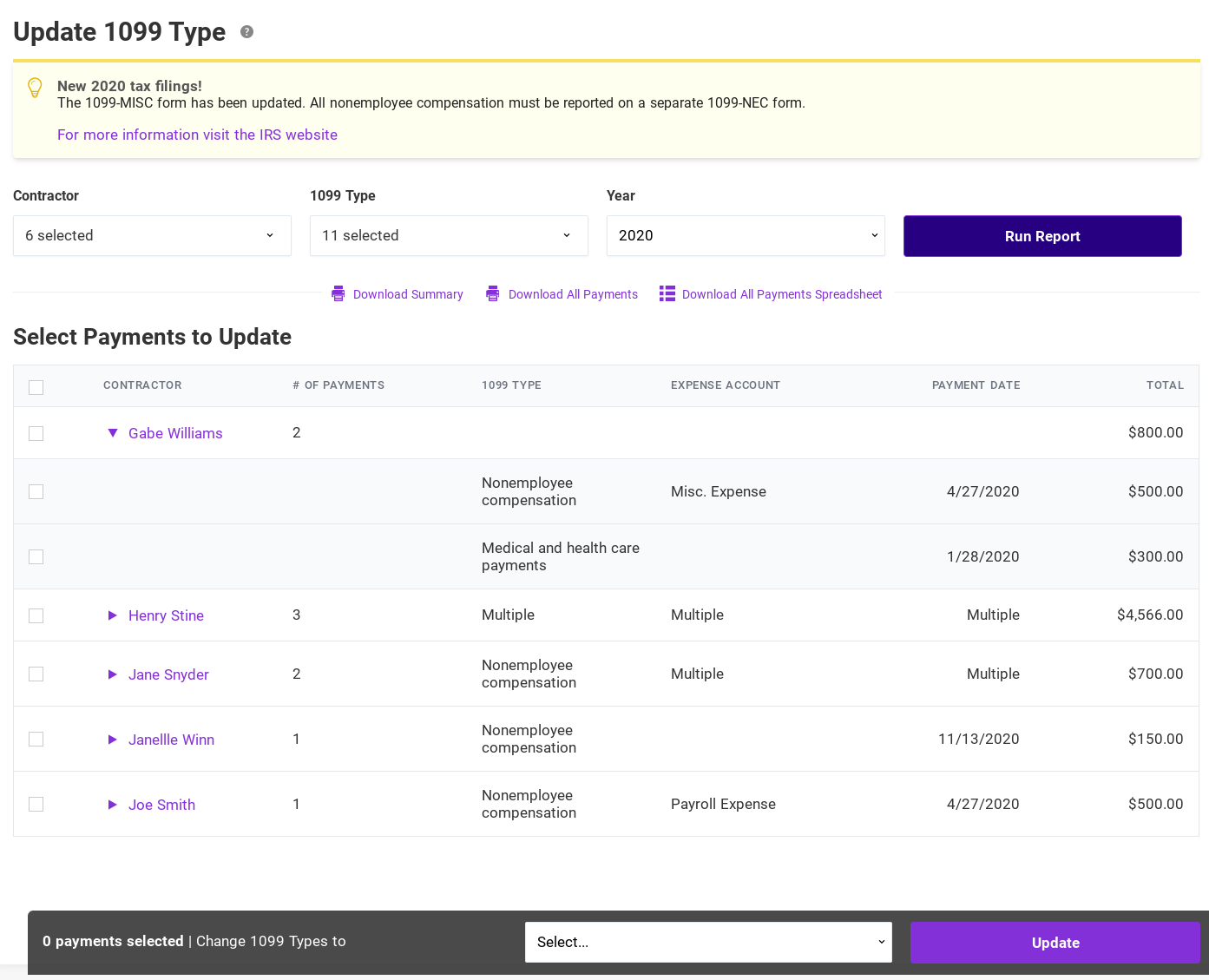Image resolution: width=1209 pixels, height=980 pixels.
Task: Expand the Henry Stine payments row
Action: tap(113, 615)
